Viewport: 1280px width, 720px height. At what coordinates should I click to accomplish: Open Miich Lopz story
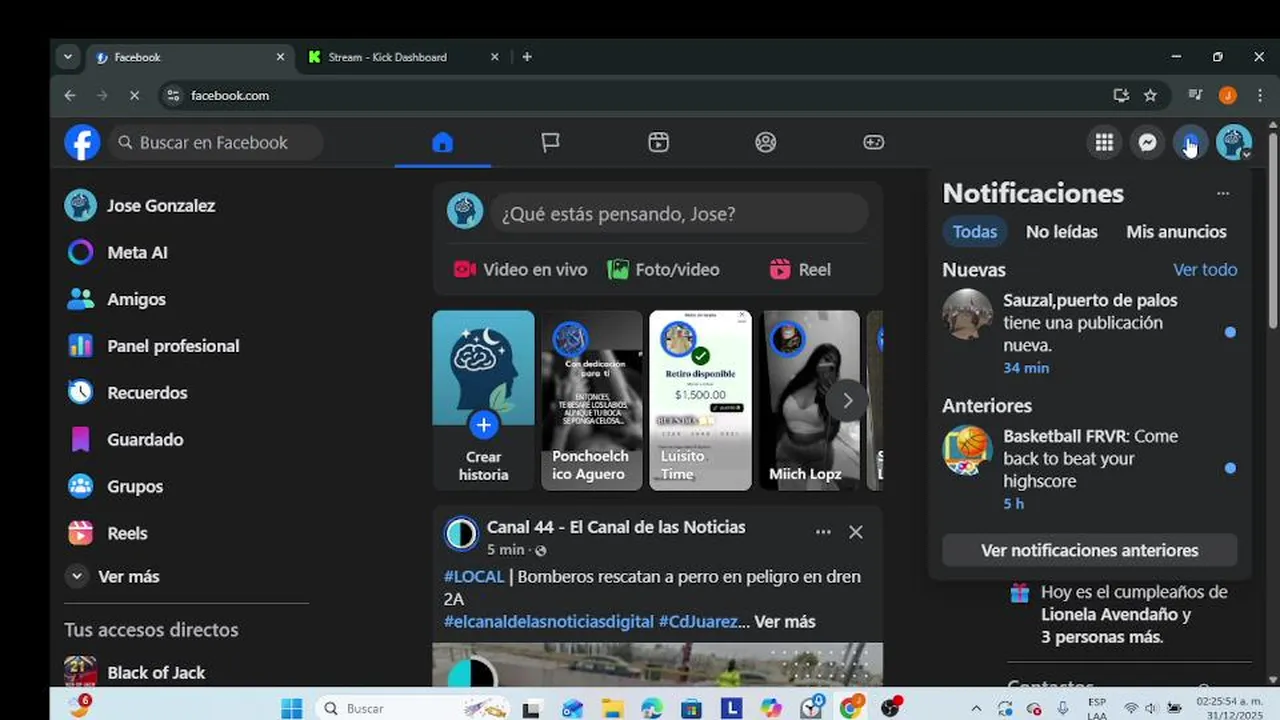pos(809,400)
